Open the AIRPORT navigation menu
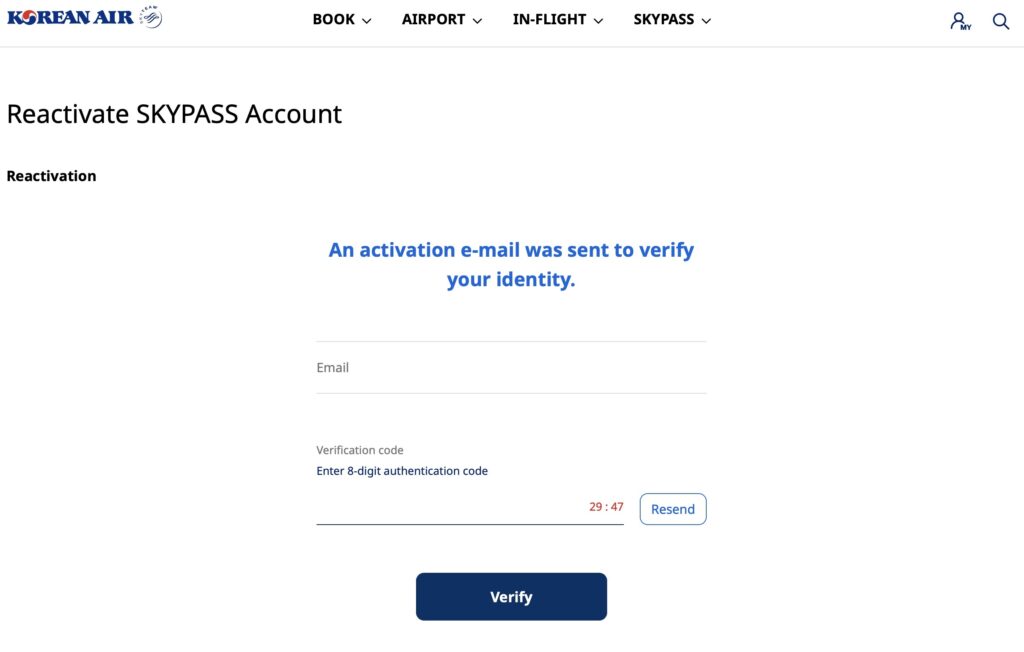The image size is (1024, 652). point(433,20)
